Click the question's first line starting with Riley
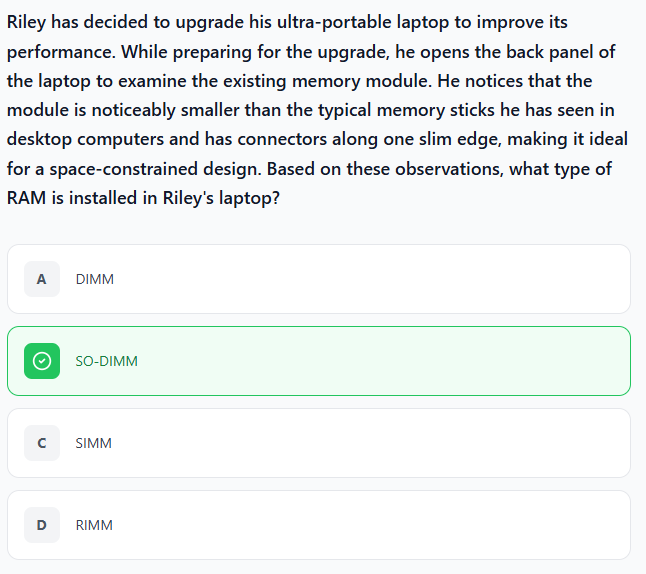 (x=287, y=22)
